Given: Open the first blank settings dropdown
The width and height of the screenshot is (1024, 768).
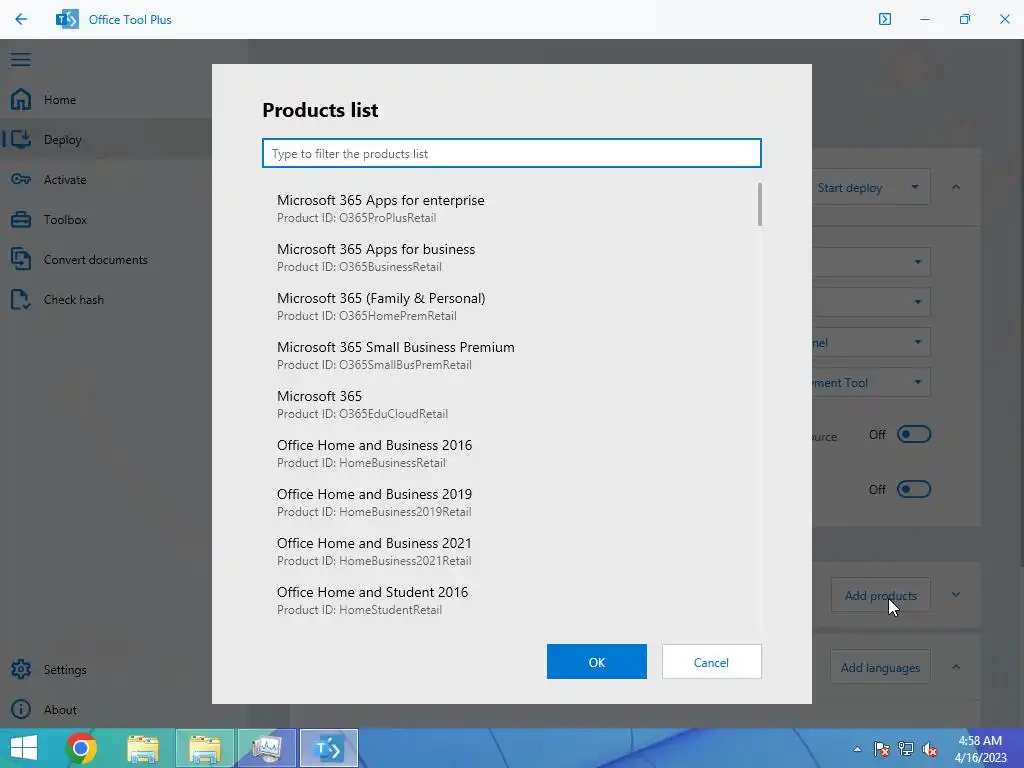Looking at the screenshot, I should click(871, 261).
